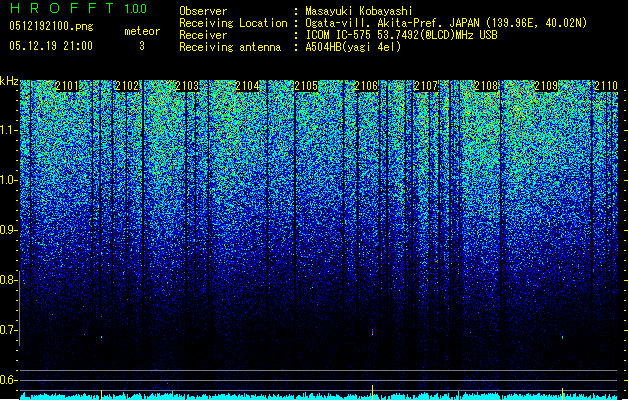Click the cyan meteor echo between 2101 and 2102

coord(101,337)
